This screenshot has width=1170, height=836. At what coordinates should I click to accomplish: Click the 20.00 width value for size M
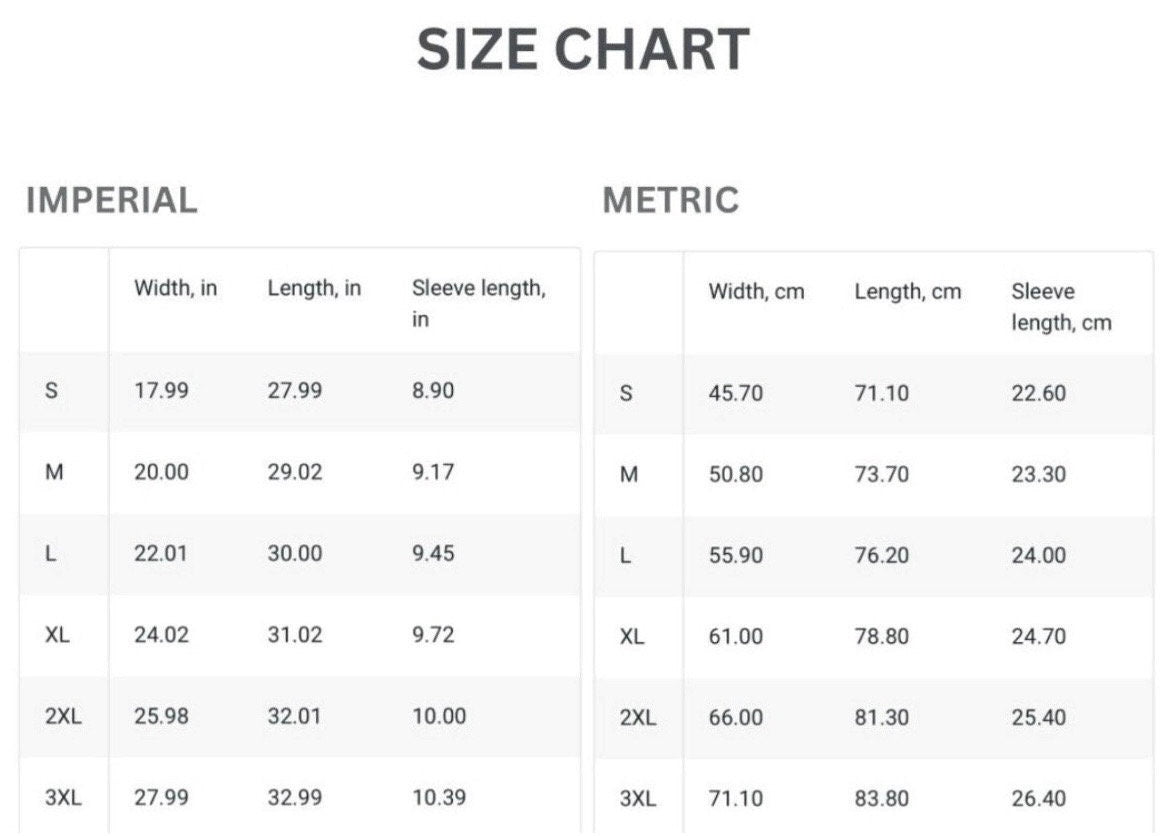point(161,472)
